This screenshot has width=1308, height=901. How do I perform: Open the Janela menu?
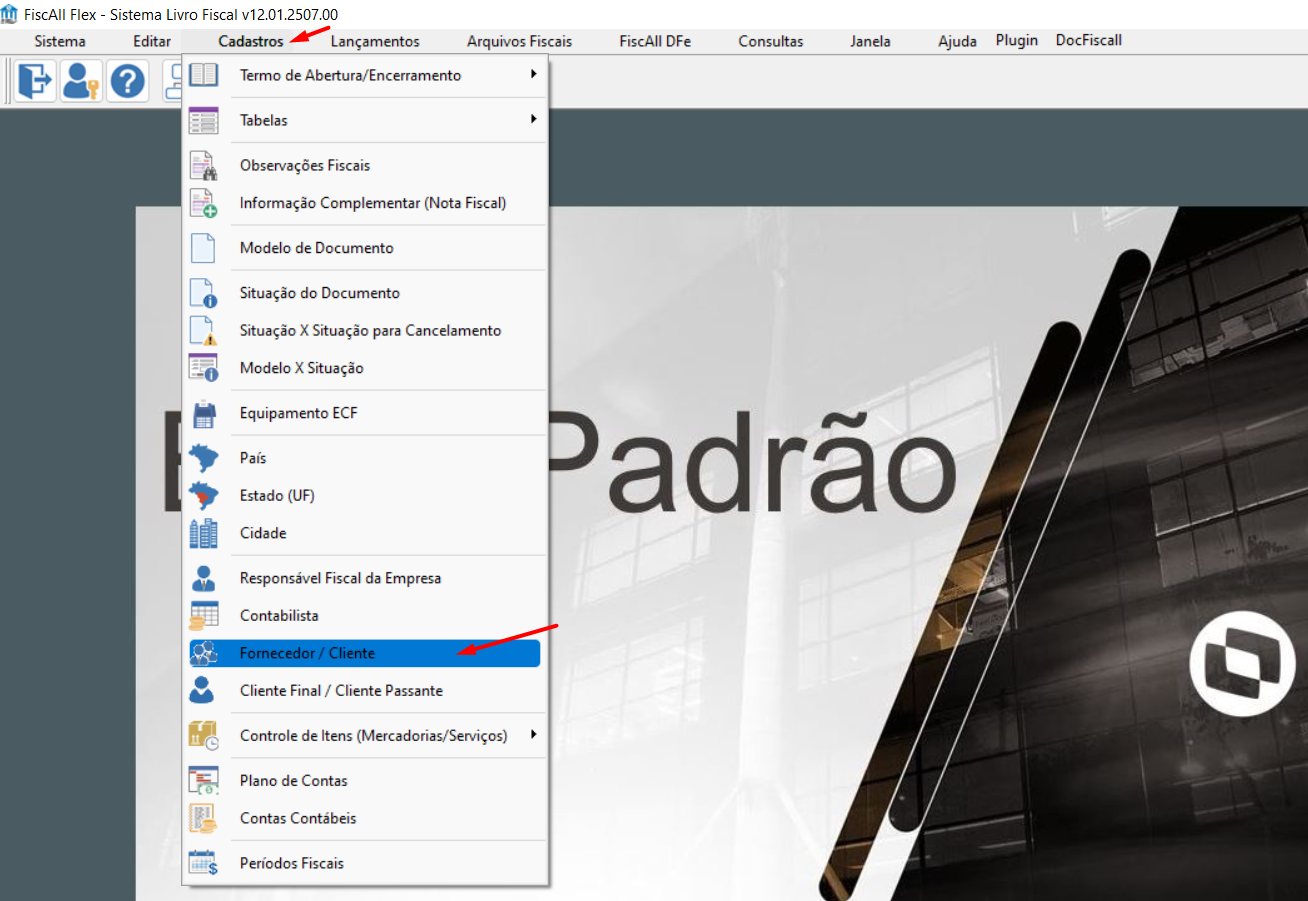click(871, 41)
